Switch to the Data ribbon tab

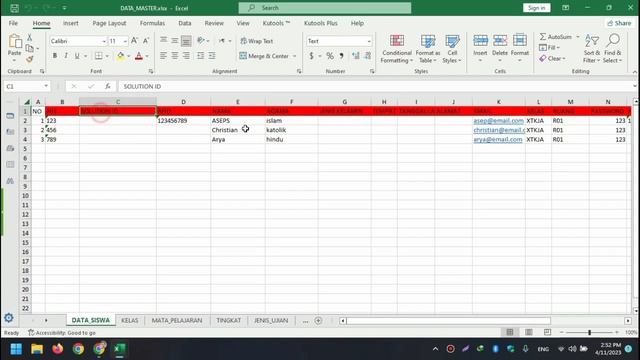click(x=185, y=23)
